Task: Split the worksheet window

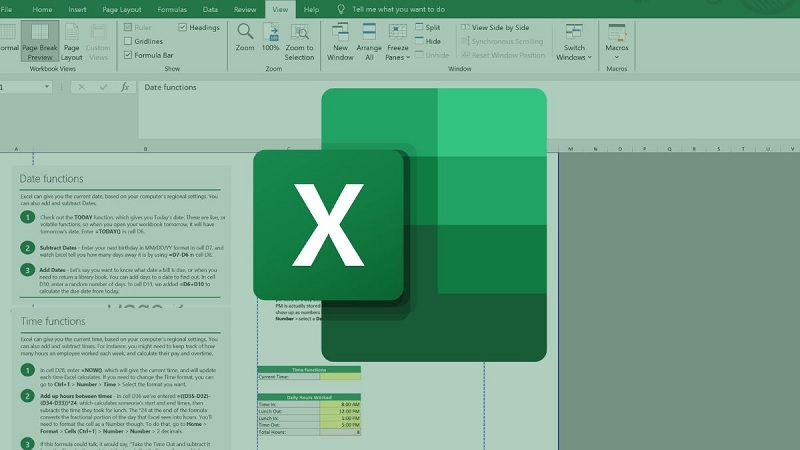Action: click(428, 27)
